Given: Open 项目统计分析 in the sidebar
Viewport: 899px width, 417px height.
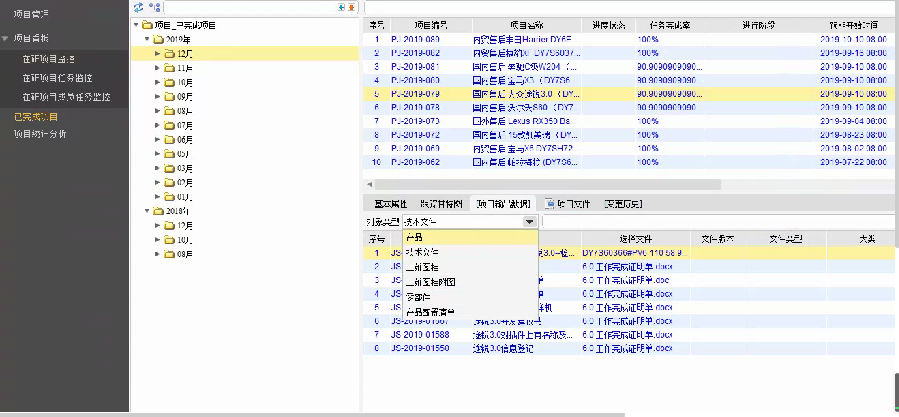Looking at the screenshot, I should point(40,132).
